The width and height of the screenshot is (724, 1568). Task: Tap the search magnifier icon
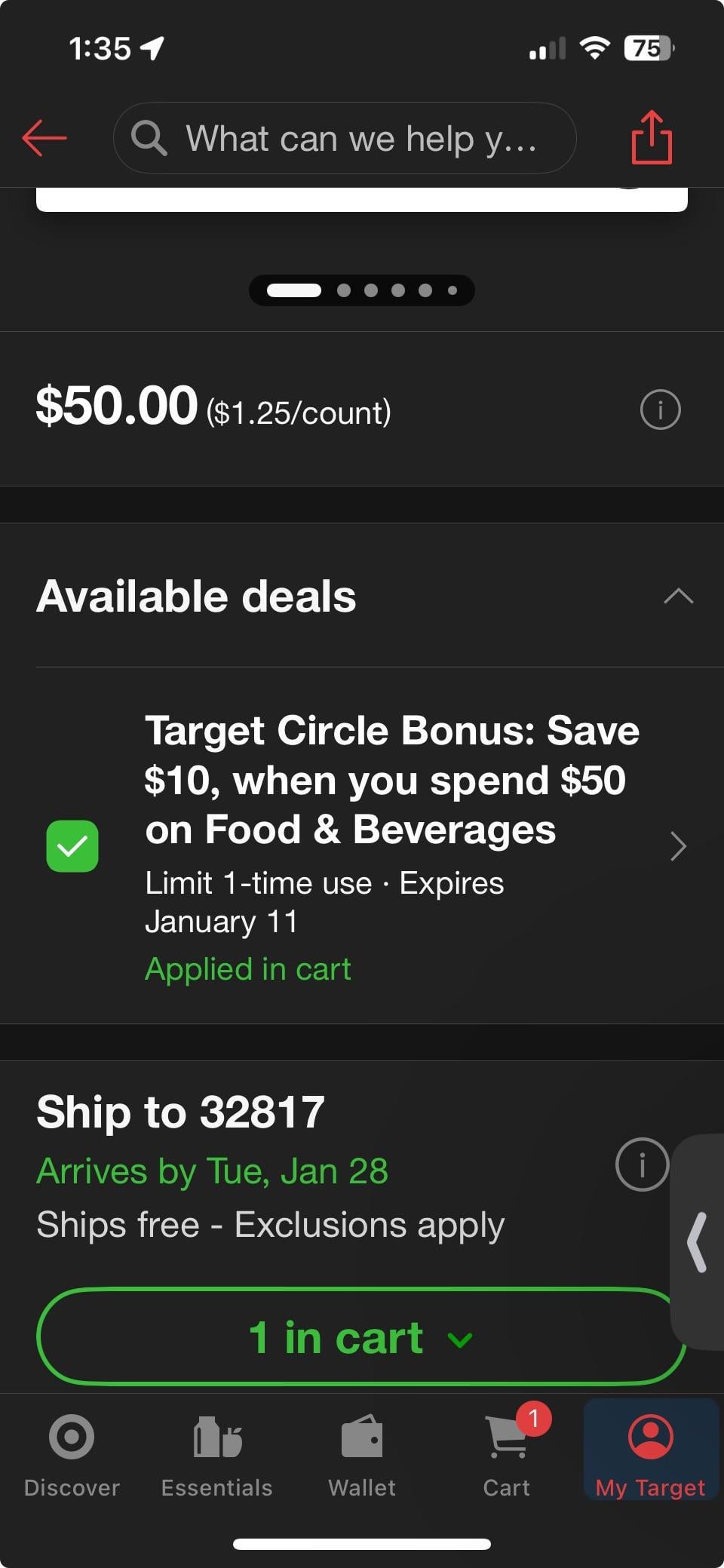point(149,138)
